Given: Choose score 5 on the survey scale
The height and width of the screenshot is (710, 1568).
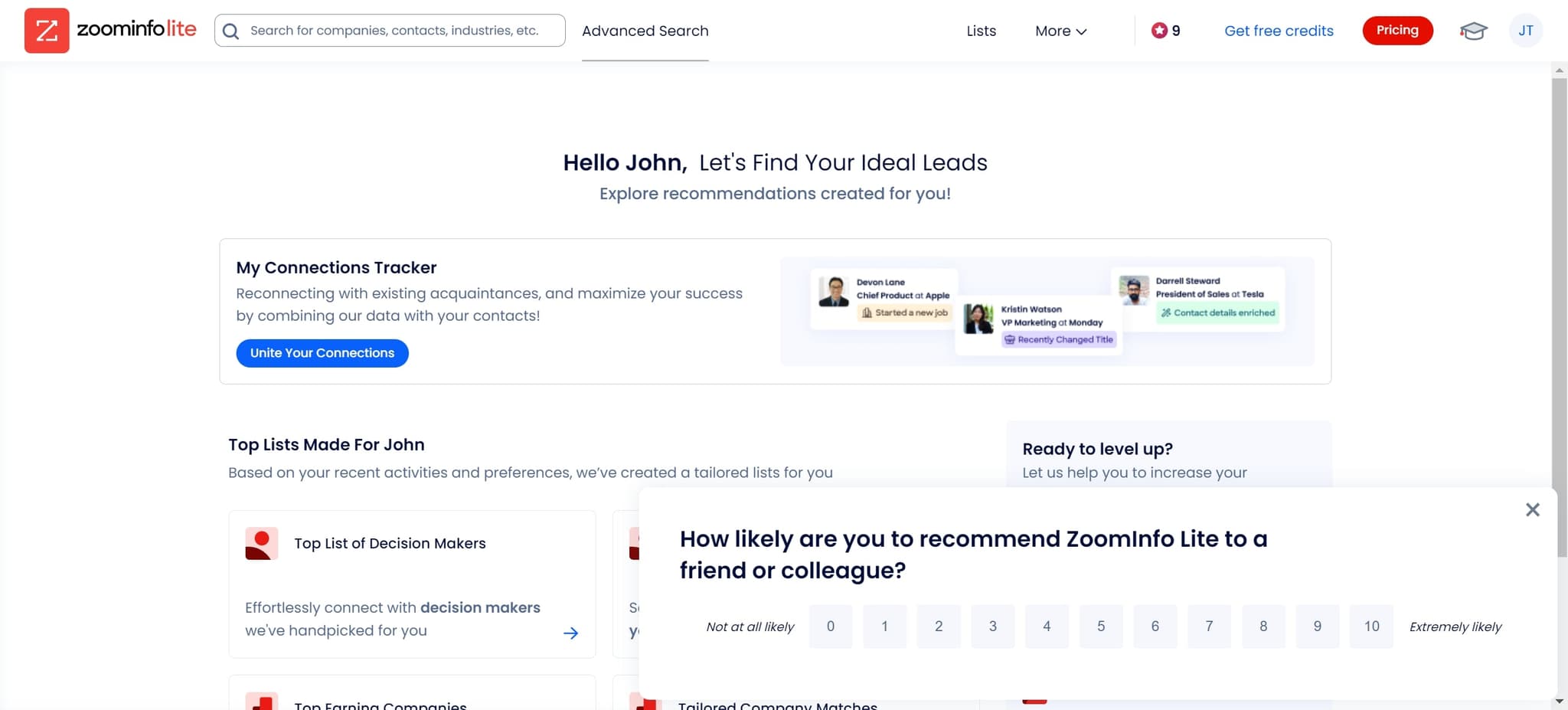Looking at the screenshot, I should [1101, 626].
